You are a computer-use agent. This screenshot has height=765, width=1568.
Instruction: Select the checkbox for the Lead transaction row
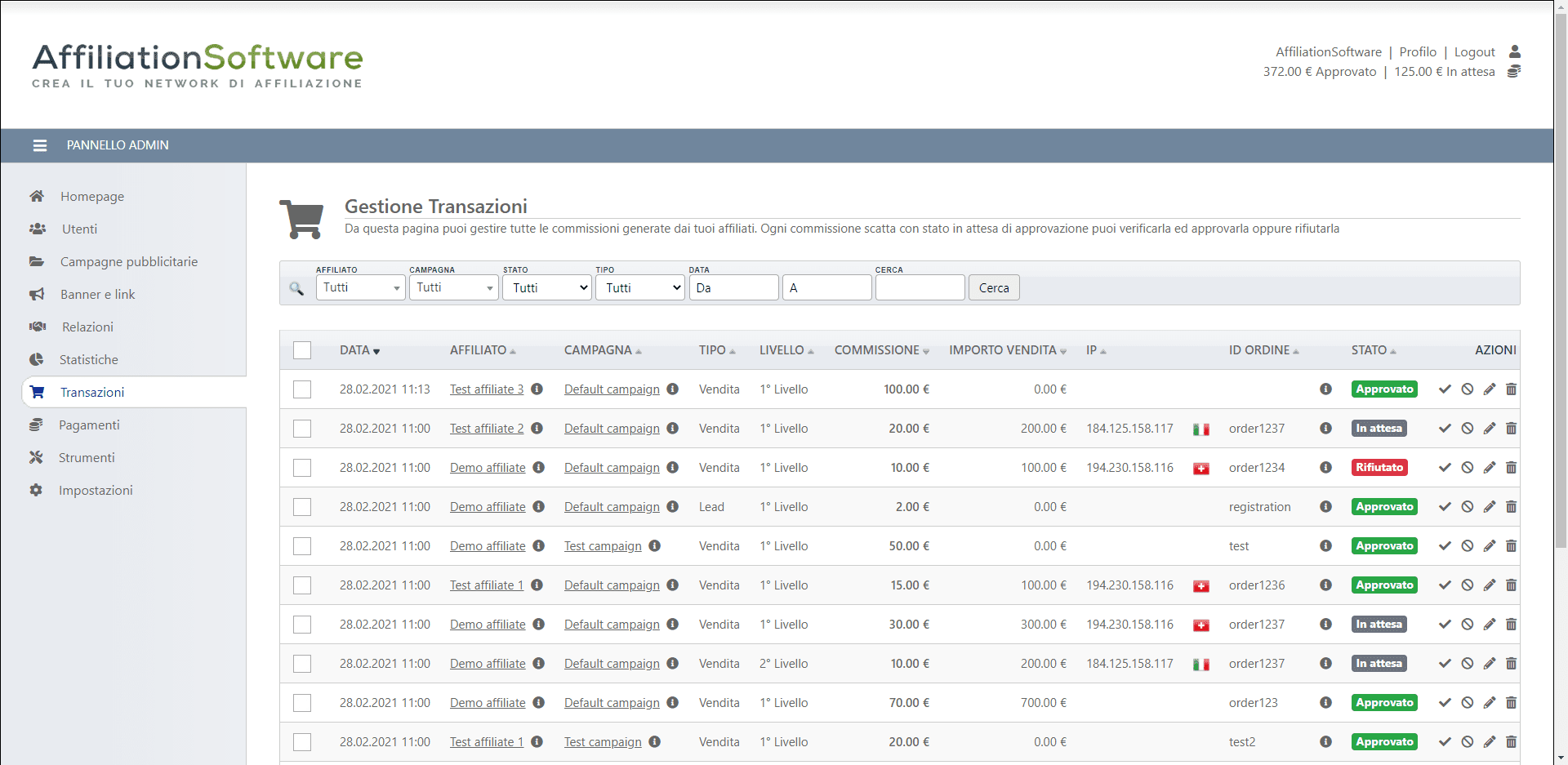[302, 507]
